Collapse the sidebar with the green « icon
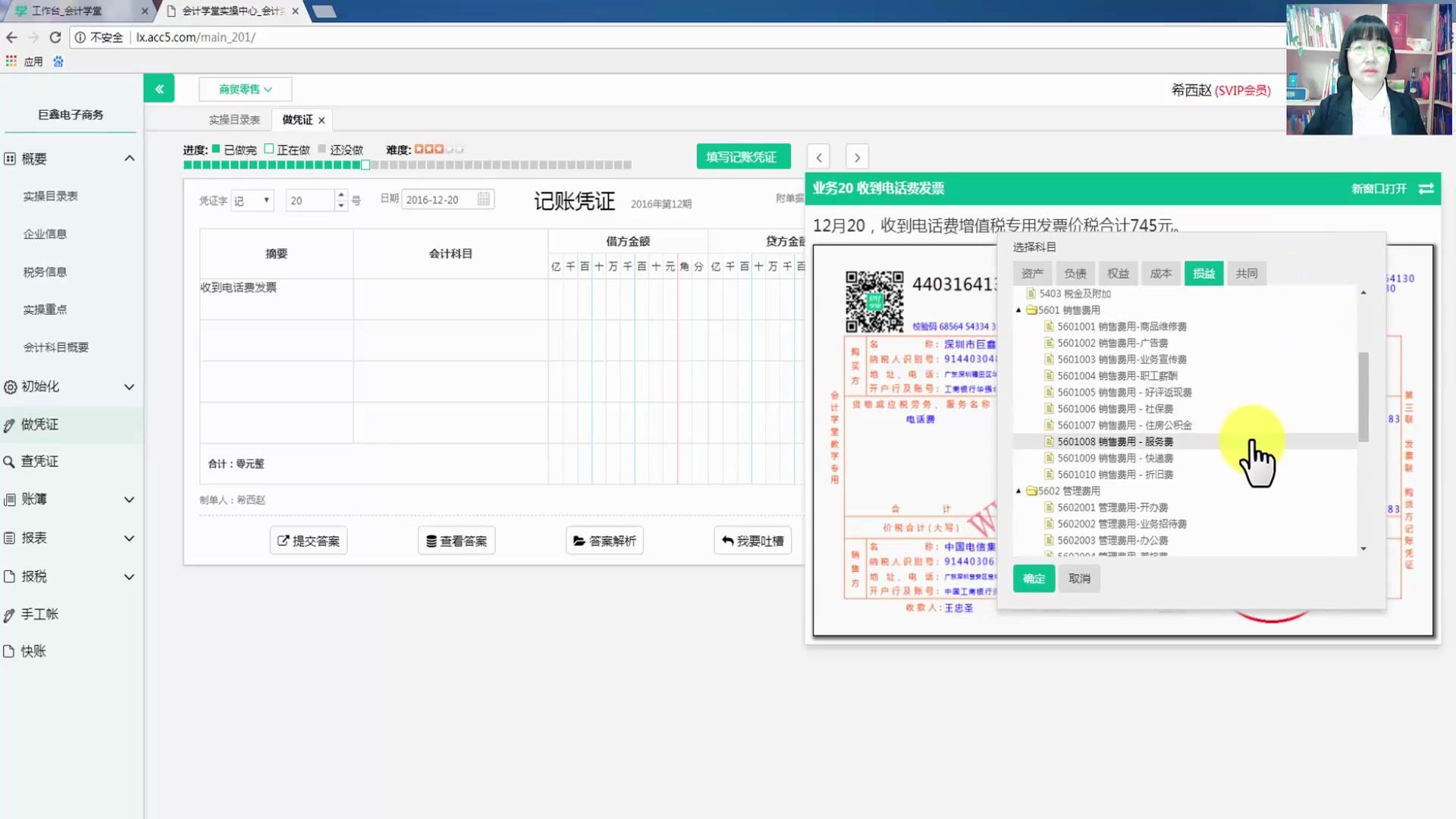The image size is (1456, 819). tap(158, 88)
